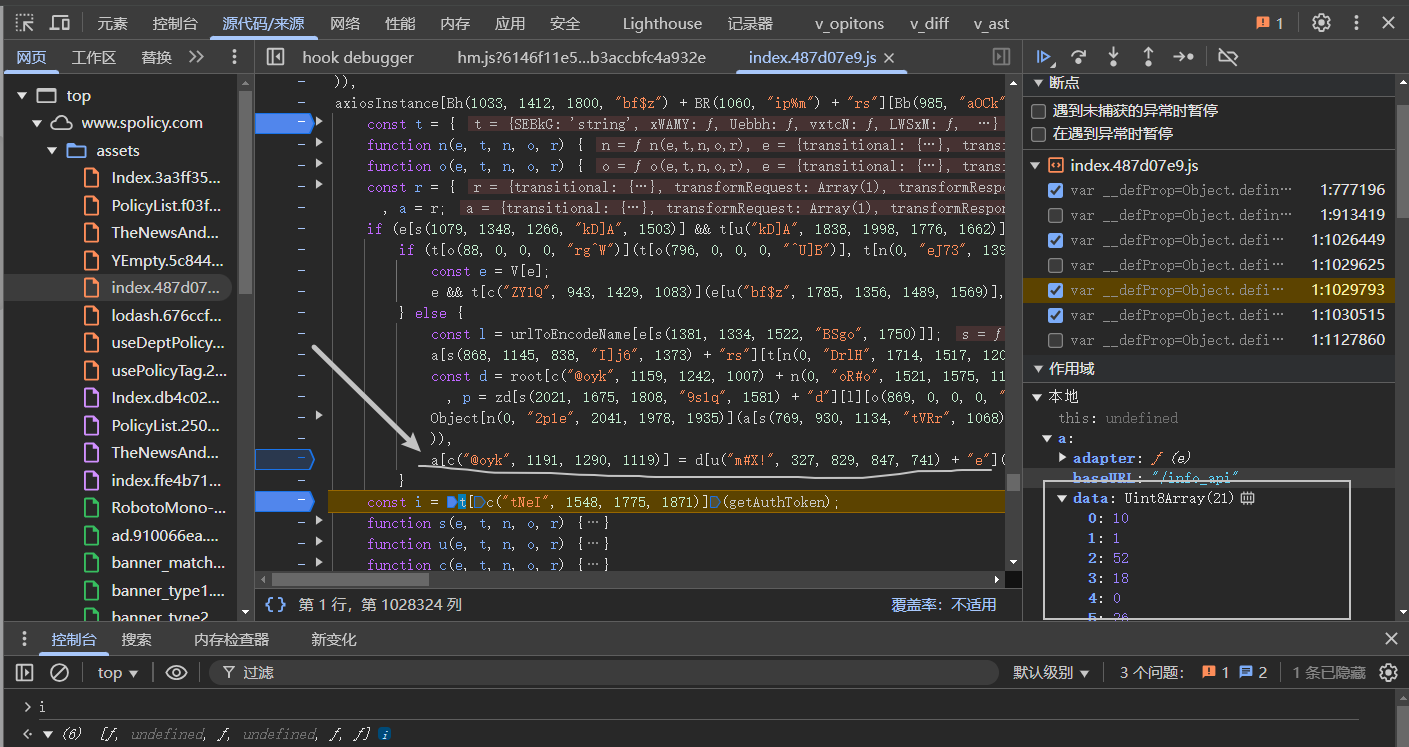Show more navigator tabs with the chevron
The width and height of the screenshot is (1409, 747).
[196, 57]
